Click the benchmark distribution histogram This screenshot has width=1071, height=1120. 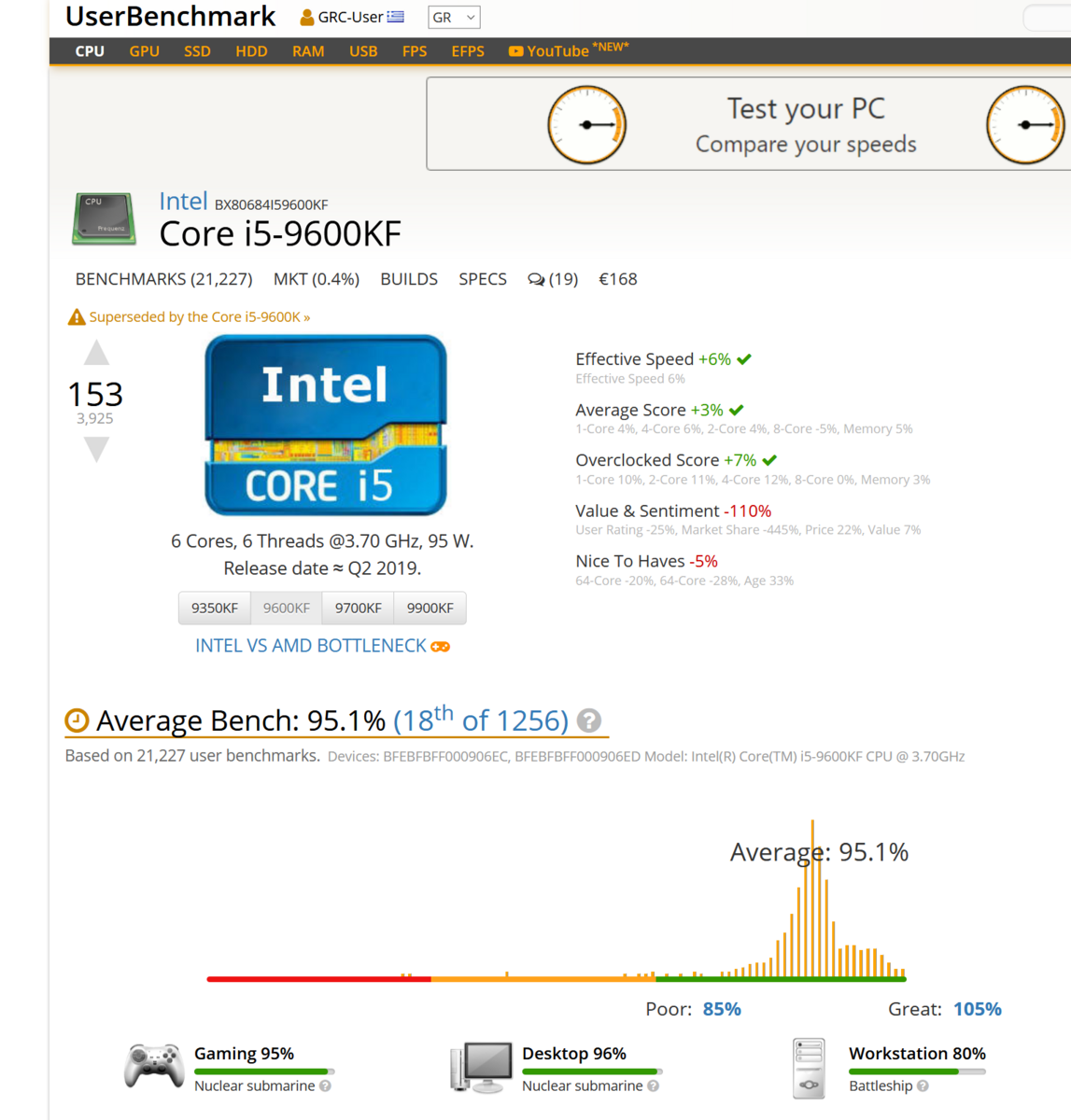pos(557,901)
